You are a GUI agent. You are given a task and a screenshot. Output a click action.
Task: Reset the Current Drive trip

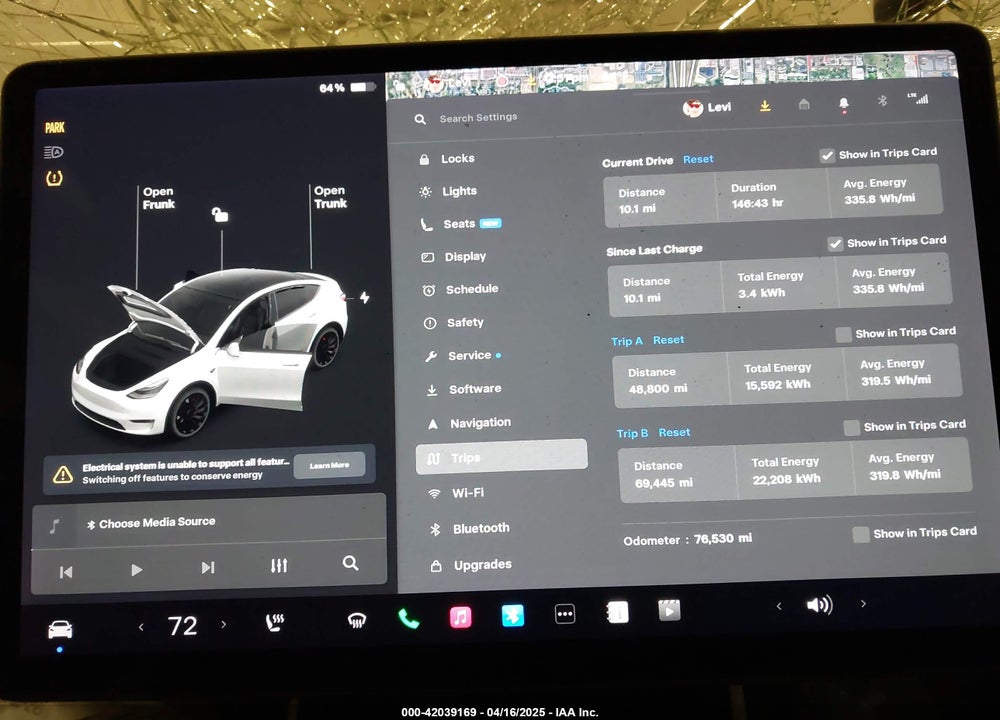698,159
